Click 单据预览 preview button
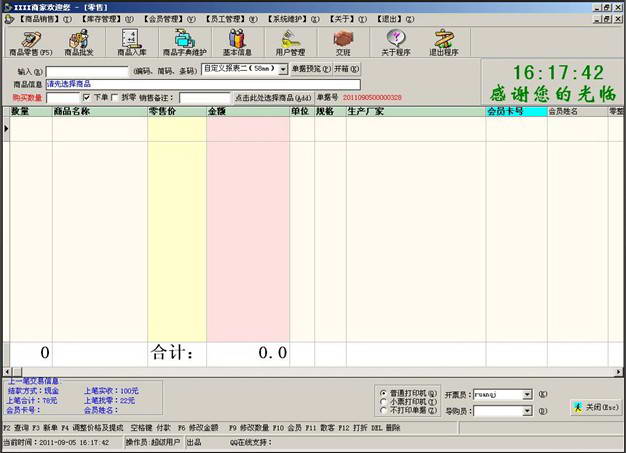Screen dimensions: 626x453 pyautogui.click(x=311, y=69)
